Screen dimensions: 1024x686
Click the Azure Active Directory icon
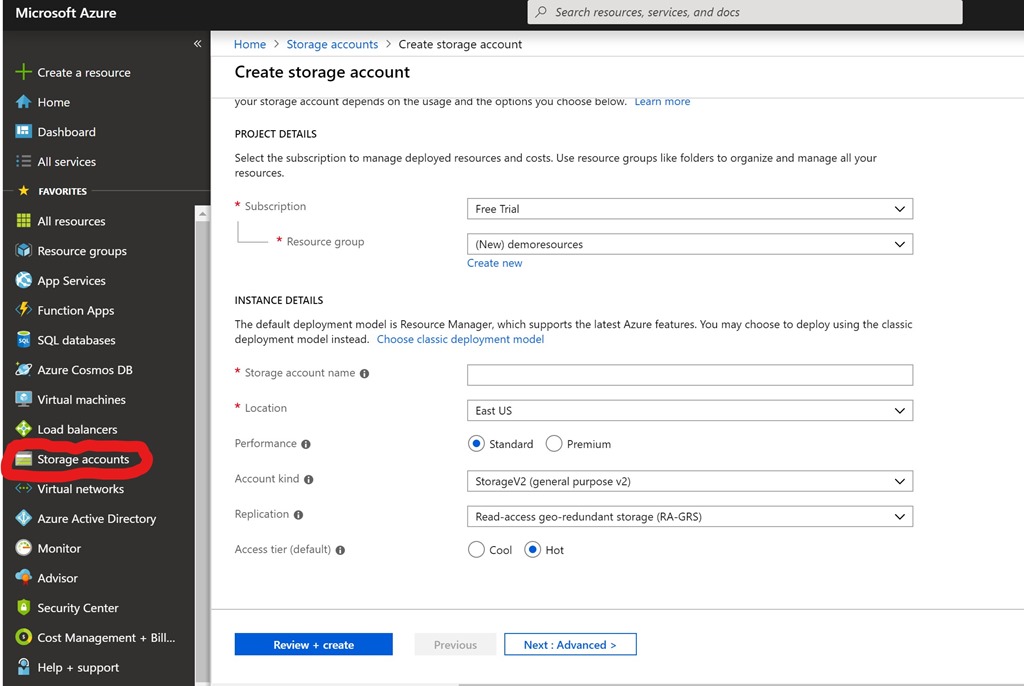click(24, 518)
